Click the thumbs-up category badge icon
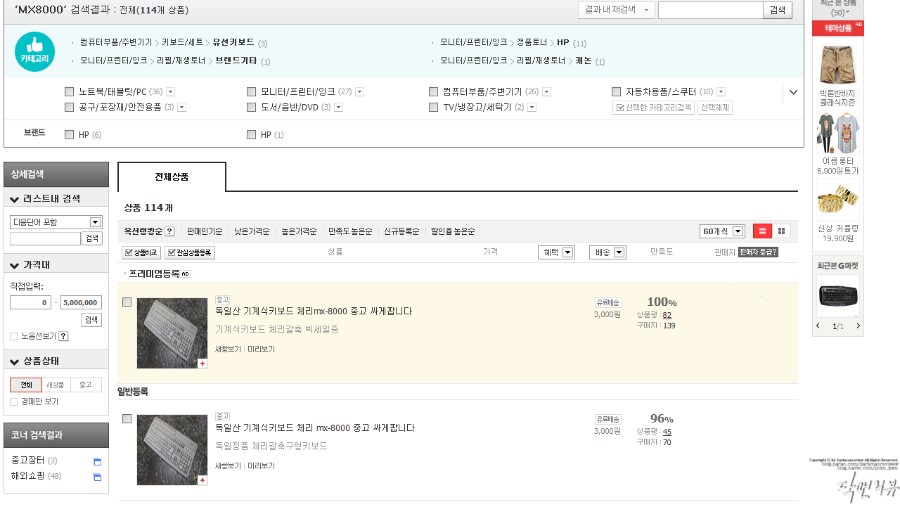The height and width of the screenshot is (506, 900). click(34, 52)
